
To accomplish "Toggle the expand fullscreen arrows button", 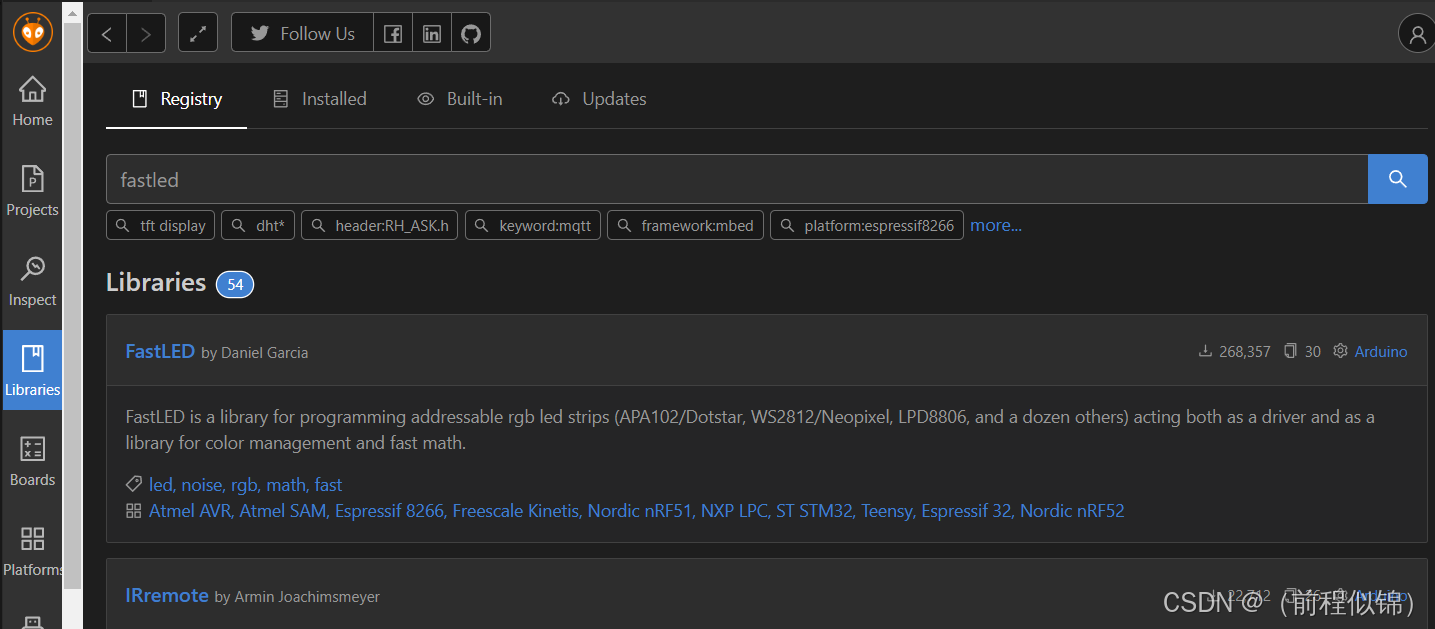I will (198, 33).
